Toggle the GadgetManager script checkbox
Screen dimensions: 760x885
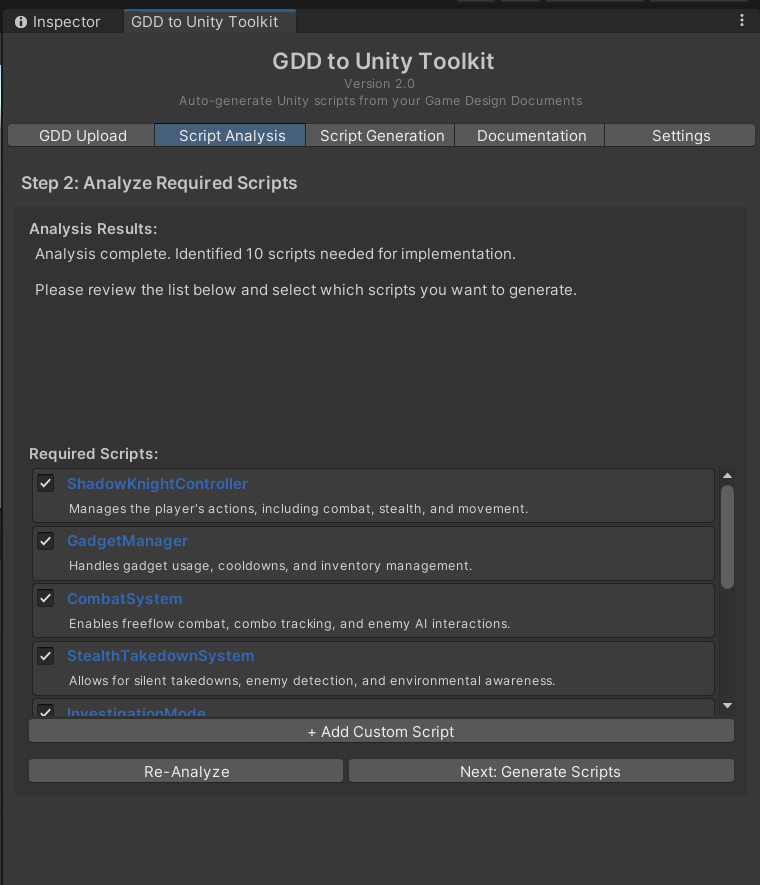(x=46, y=541)
